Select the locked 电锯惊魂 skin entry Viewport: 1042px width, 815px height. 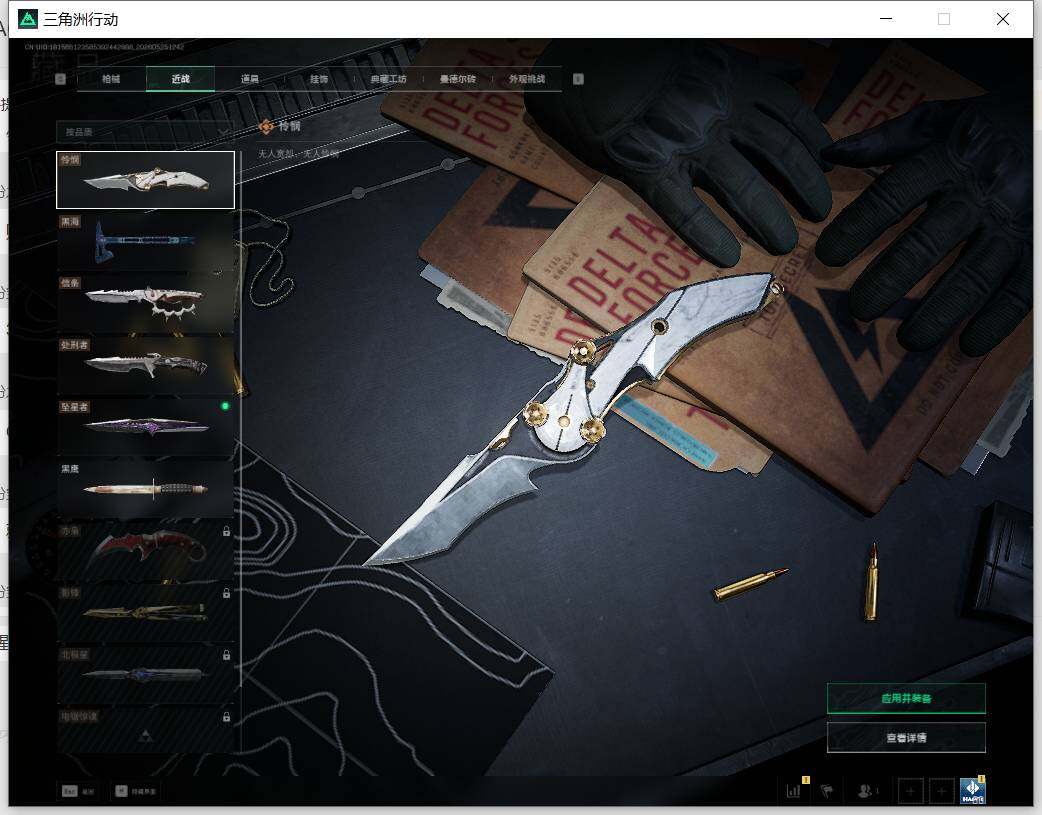click(146, 729)
